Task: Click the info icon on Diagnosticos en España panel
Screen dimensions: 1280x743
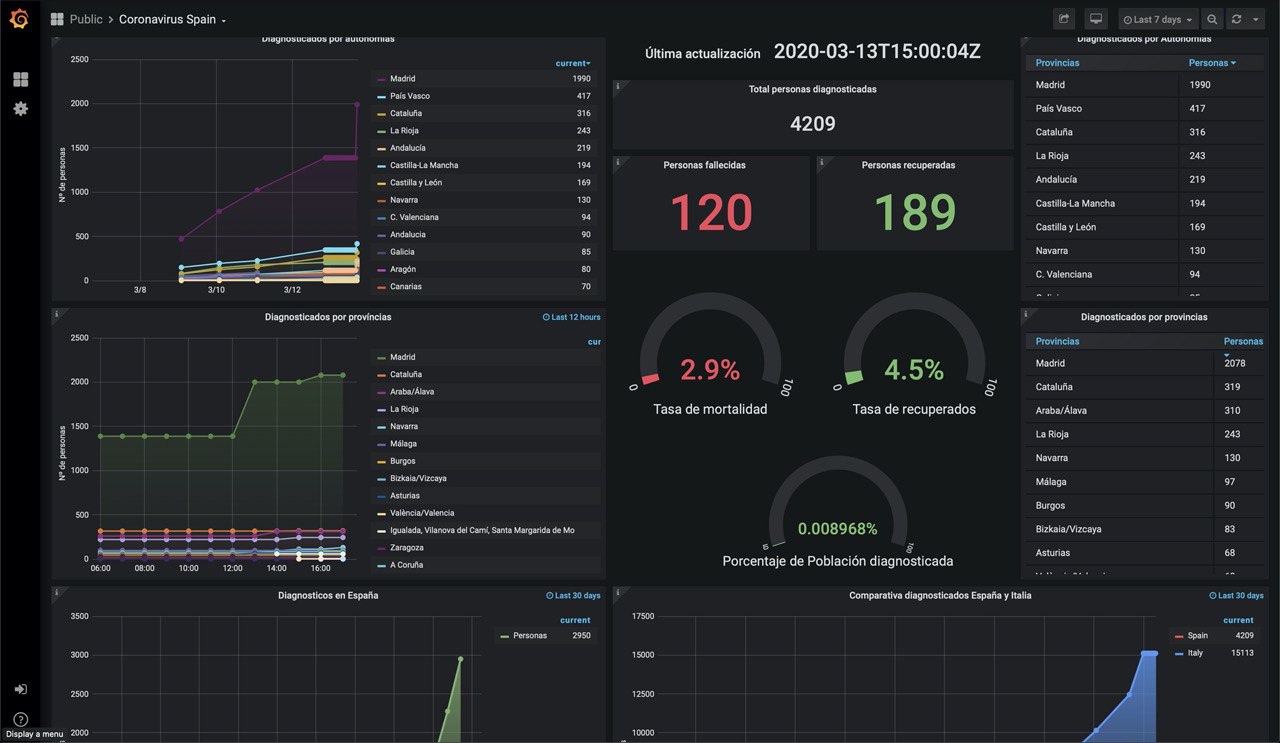Action: pos(57,592)
